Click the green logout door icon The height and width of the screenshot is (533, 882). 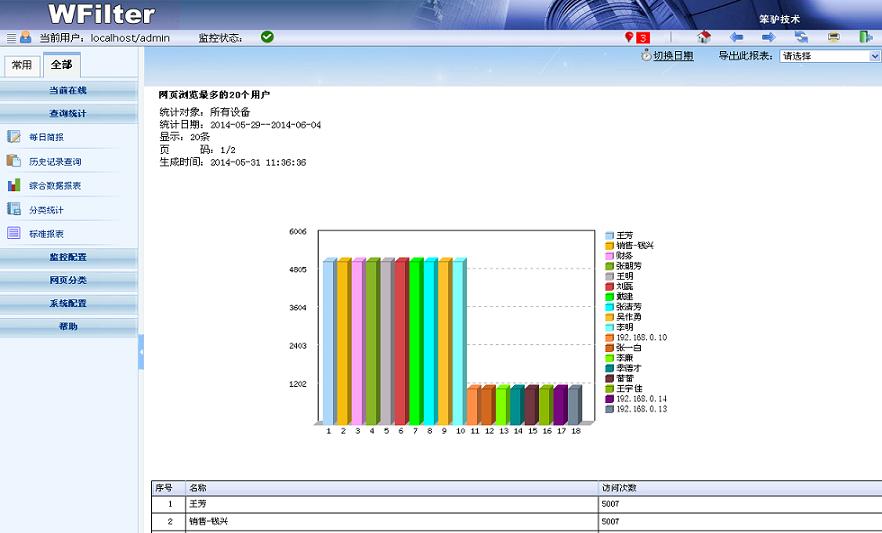[x=865, y=37]
